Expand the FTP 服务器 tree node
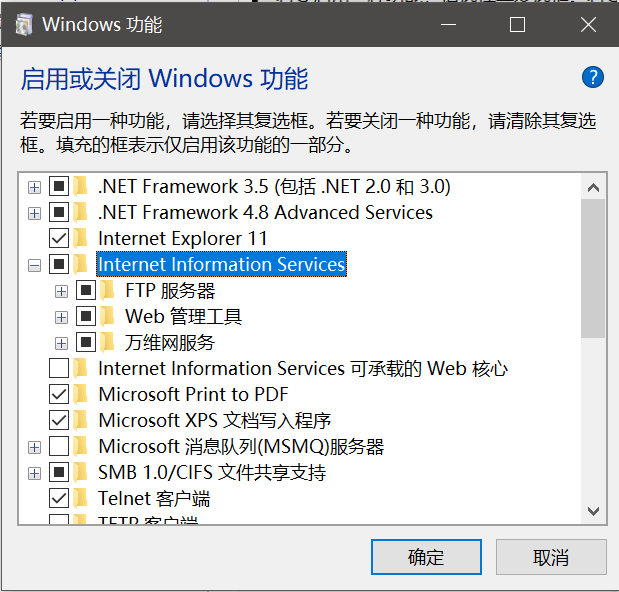Screen dimensions: 619x592 pos(62,291)
